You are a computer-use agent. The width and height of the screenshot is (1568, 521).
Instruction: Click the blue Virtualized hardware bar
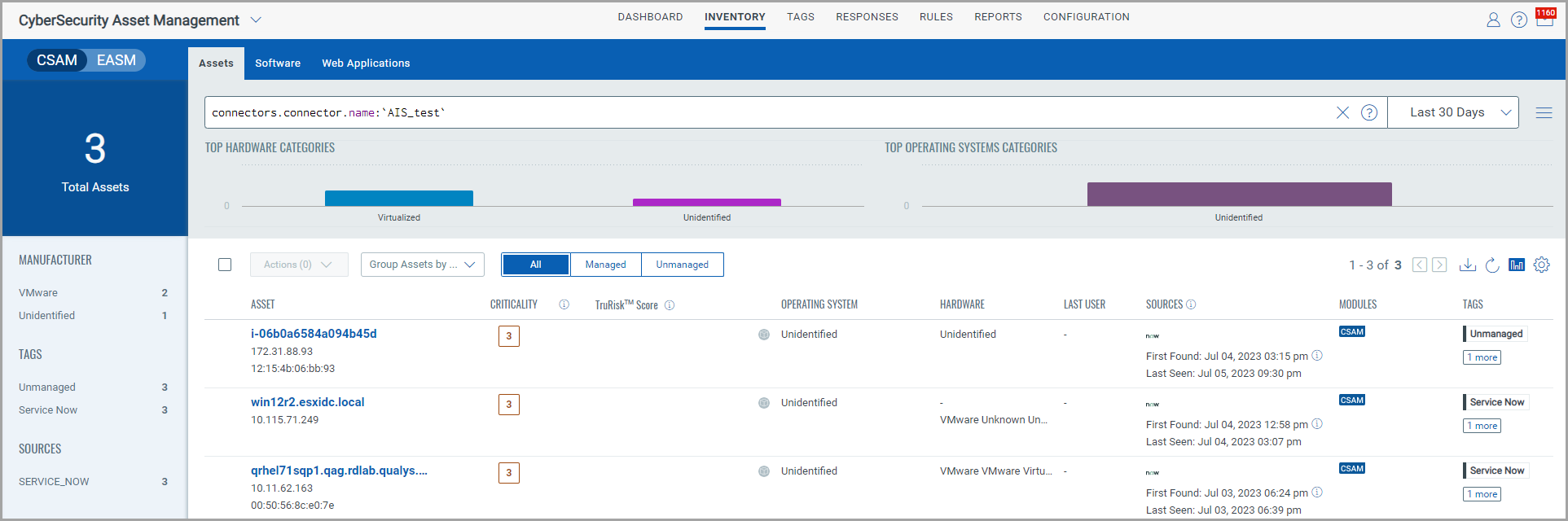(398, 198)
